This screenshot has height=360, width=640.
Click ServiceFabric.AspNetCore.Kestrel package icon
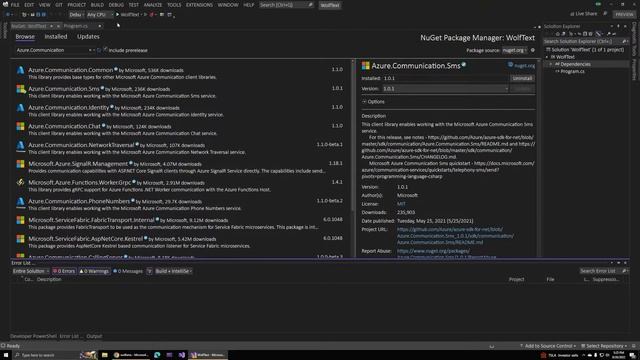coord(20,239)
